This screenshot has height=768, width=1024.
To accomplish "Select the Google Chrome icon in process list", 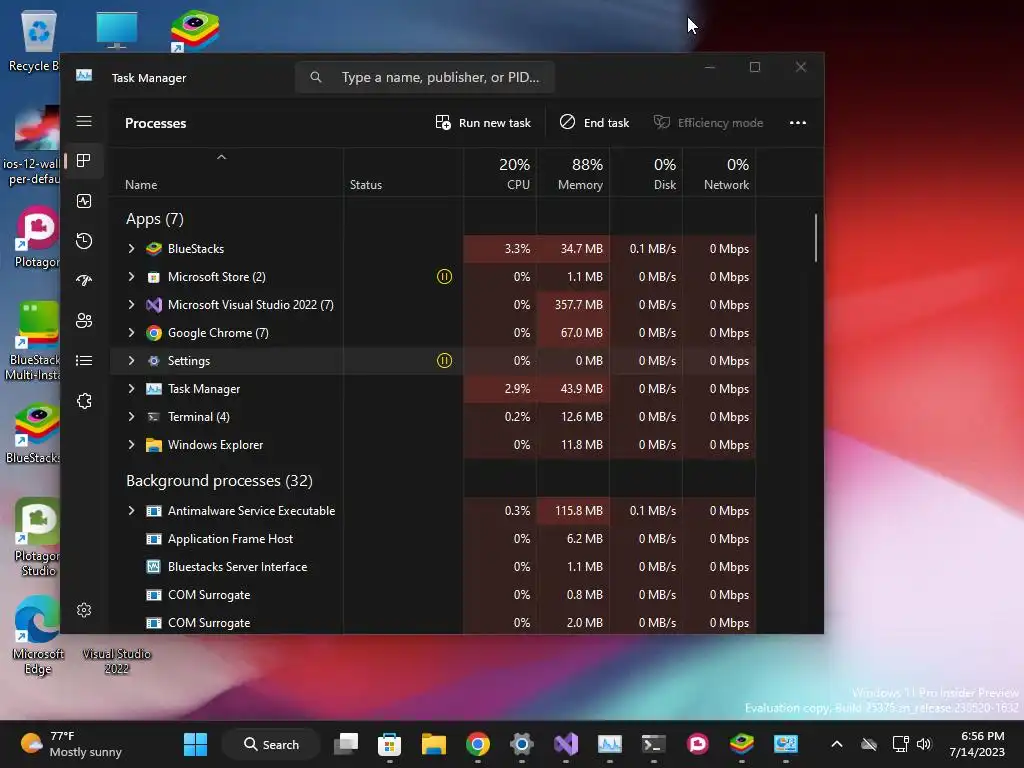I will tap(153, 333).
